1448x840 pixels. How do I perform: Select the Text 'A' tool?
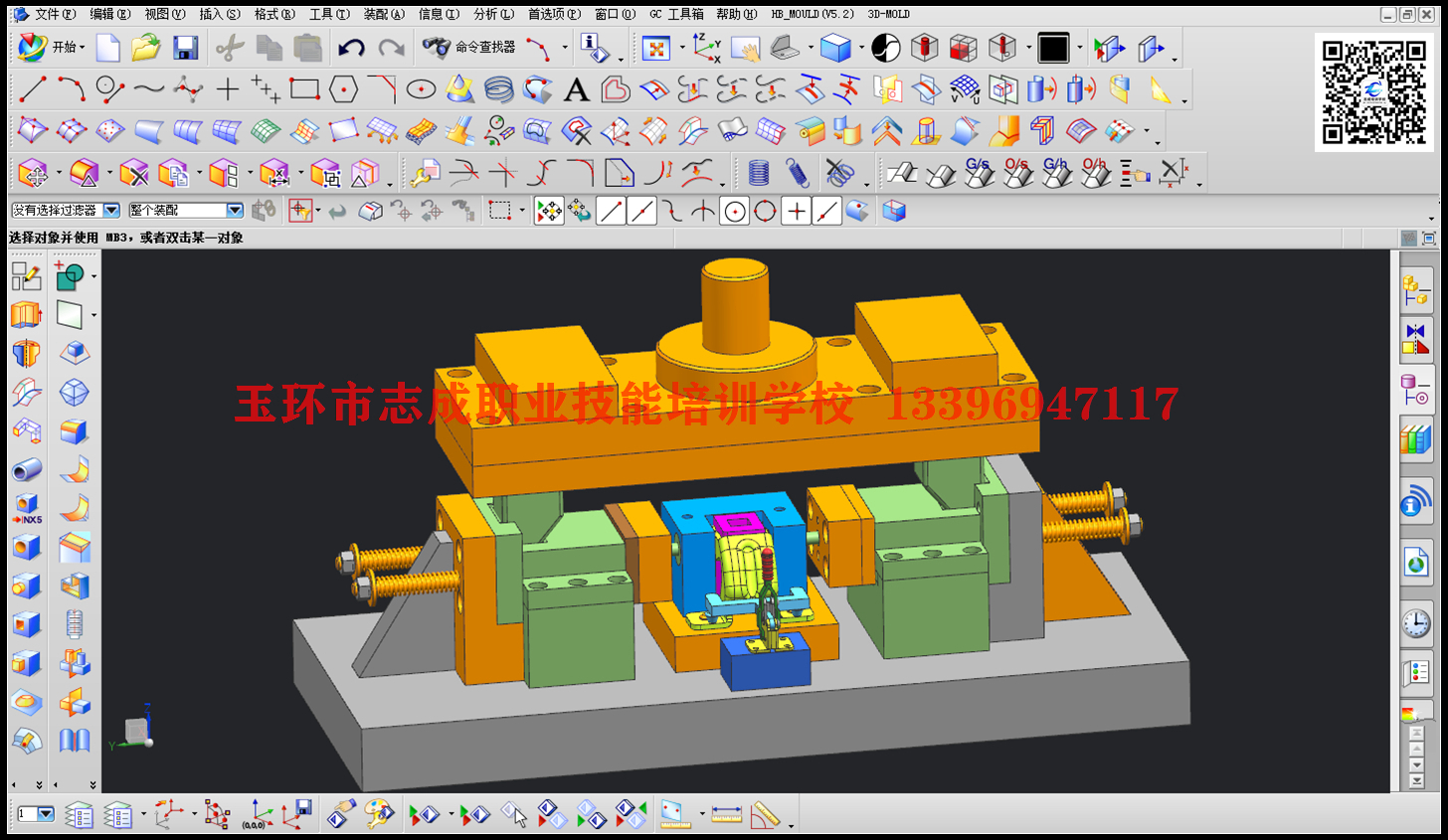(x=576, y=90)
